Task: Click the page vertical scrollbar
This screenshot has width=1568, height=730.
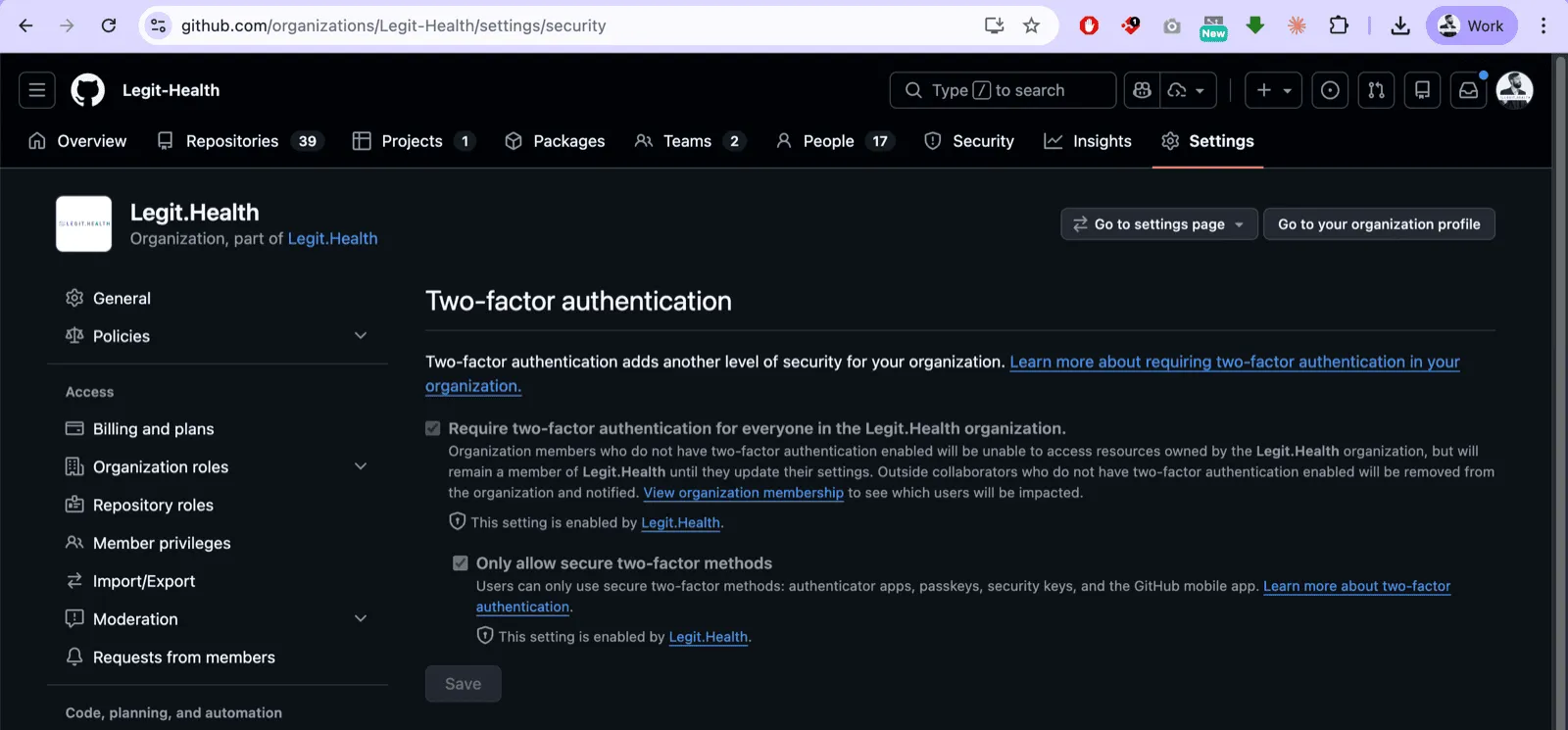Action: click(1560, 392)
